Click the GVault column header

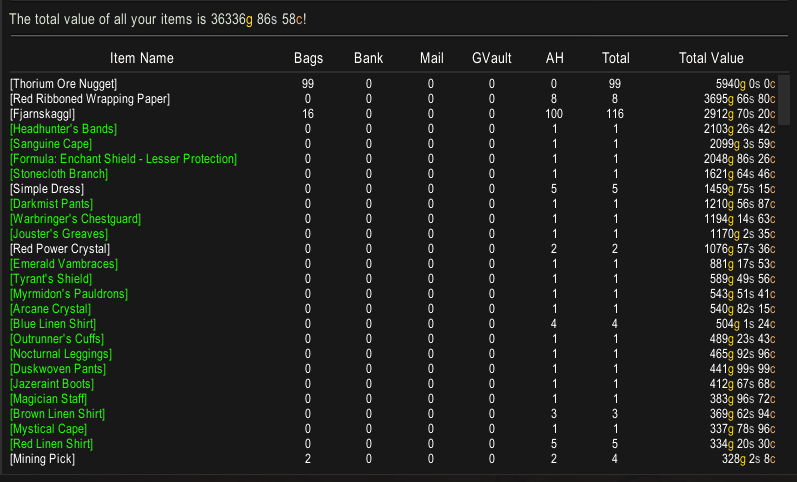coord(491,58)
